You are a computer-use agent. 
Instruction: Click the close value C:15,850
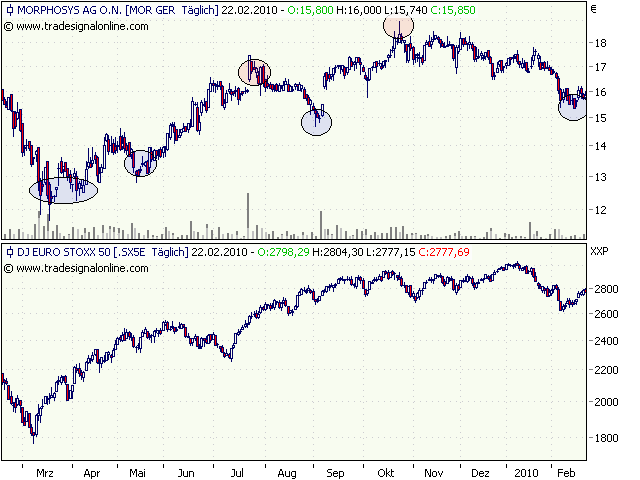pyautogui.click(x=453, y=10)
